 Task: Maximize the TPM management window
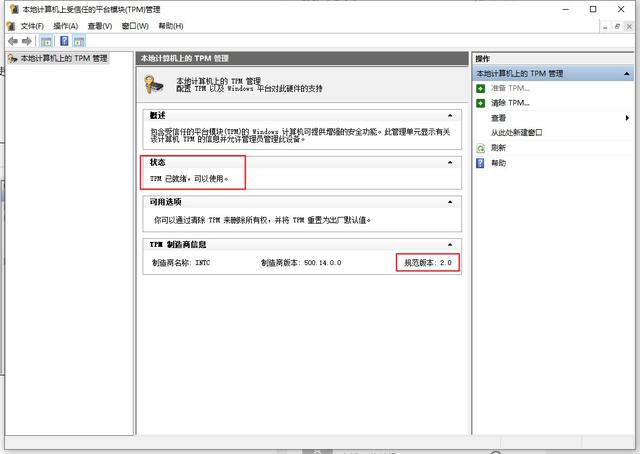(x=593, y=9)
